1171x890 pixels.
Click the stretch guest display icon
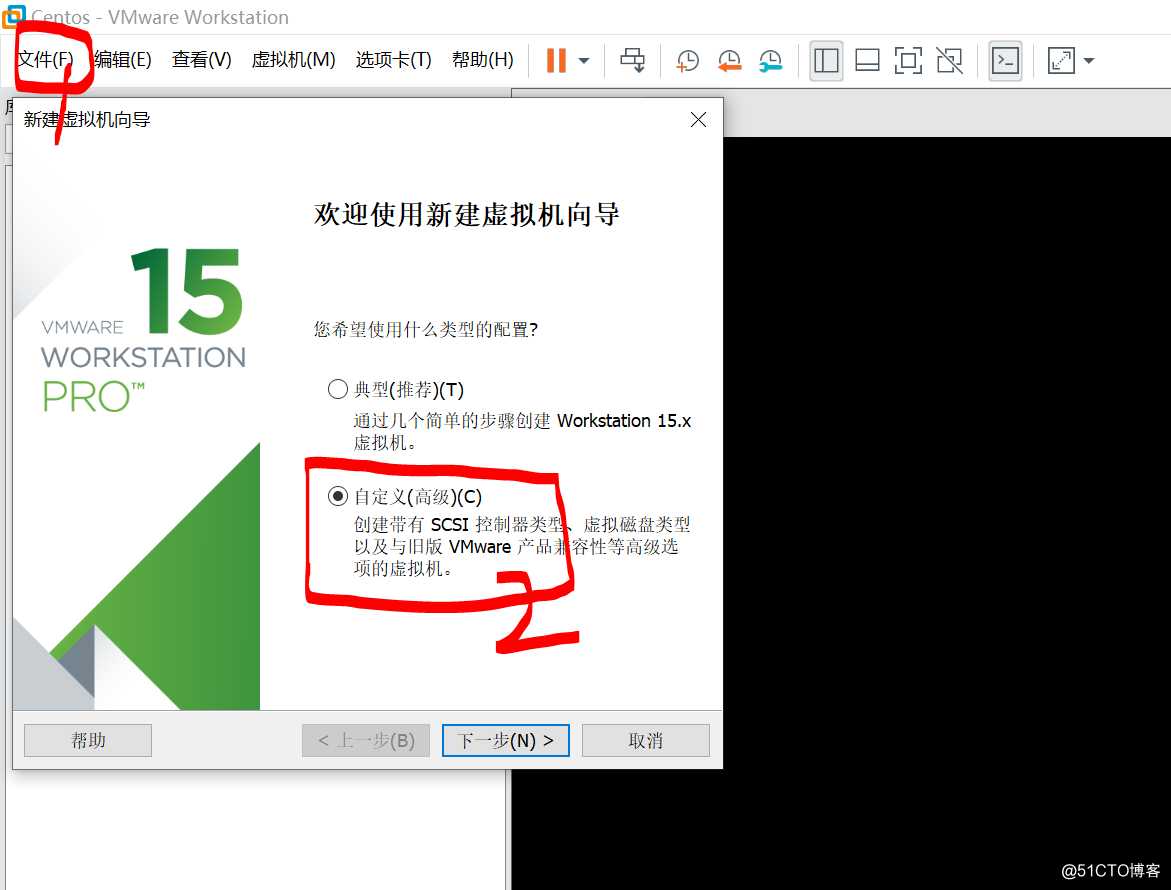point(1061,60)
